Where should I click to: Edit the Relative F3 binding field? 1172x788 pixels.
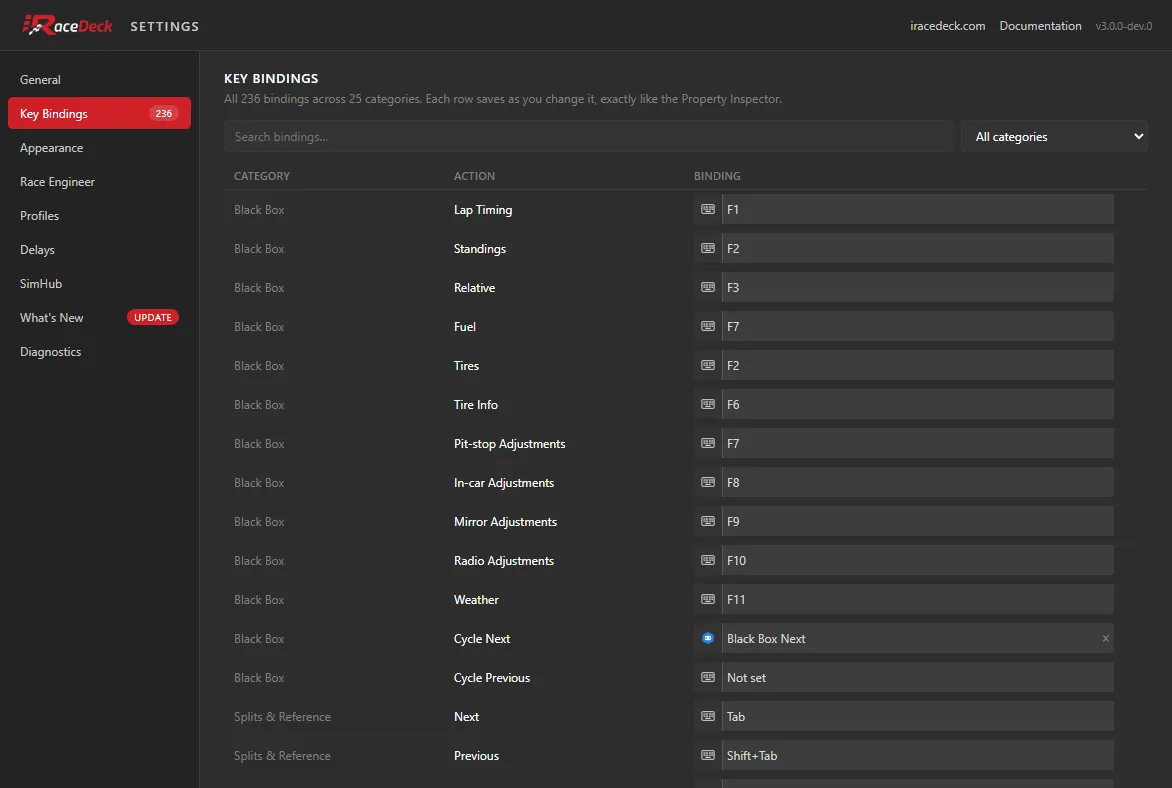click(917, 287)
